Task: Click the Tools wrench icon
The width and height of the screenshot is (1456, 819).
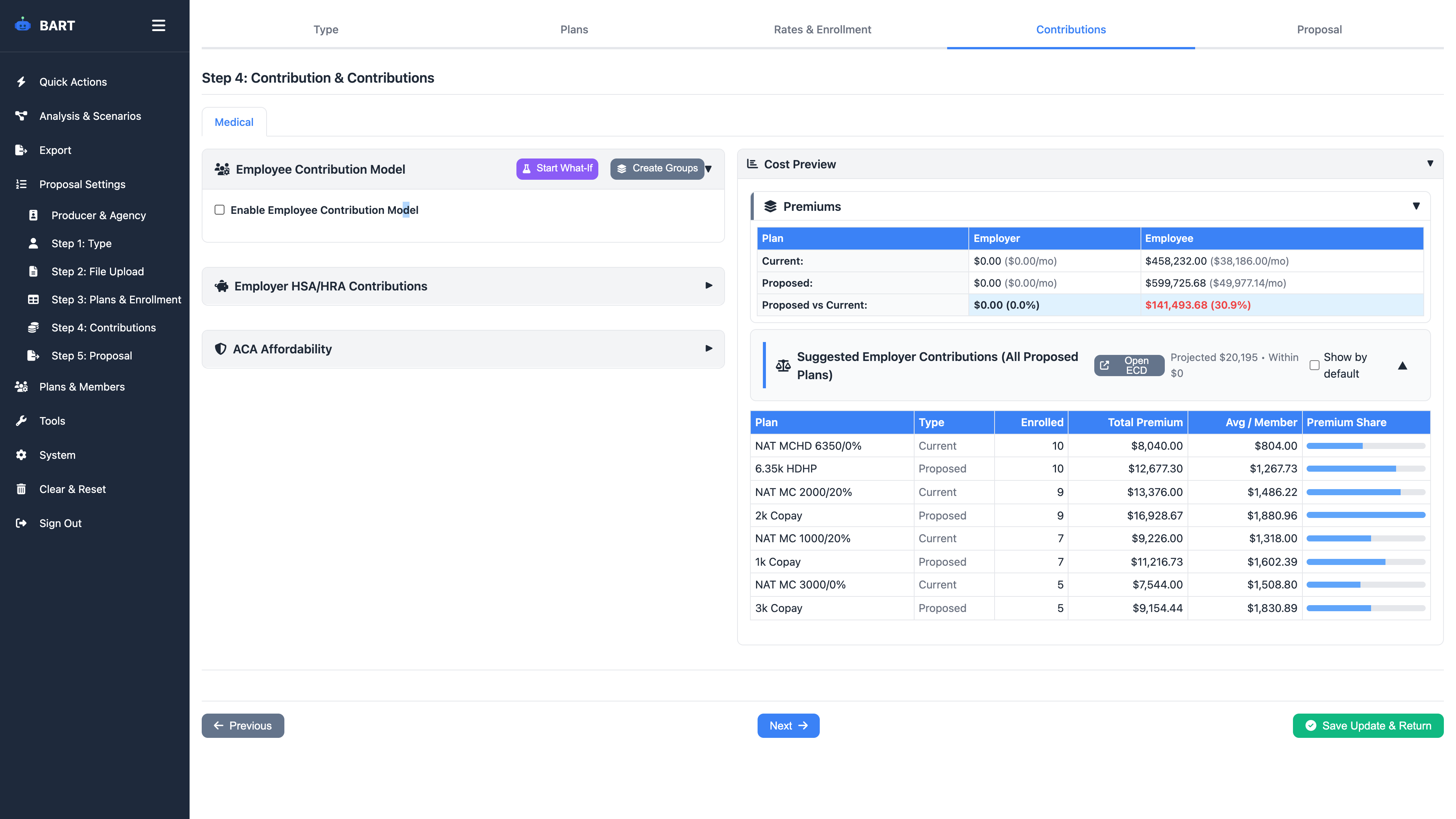Action: (x=21, y=420)
